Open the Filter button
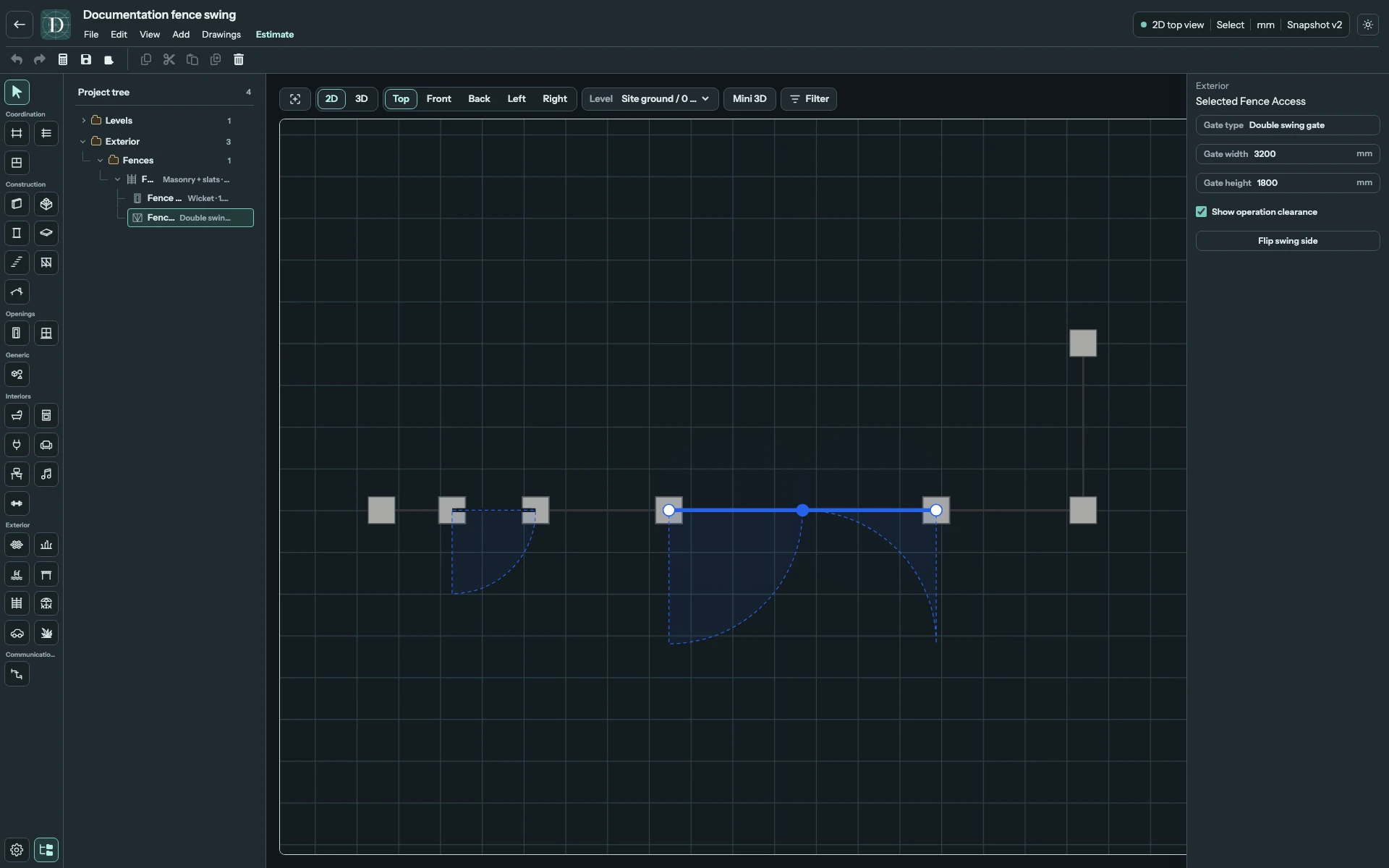Screen dimensions: 1389x868 (x=809, y=99)
